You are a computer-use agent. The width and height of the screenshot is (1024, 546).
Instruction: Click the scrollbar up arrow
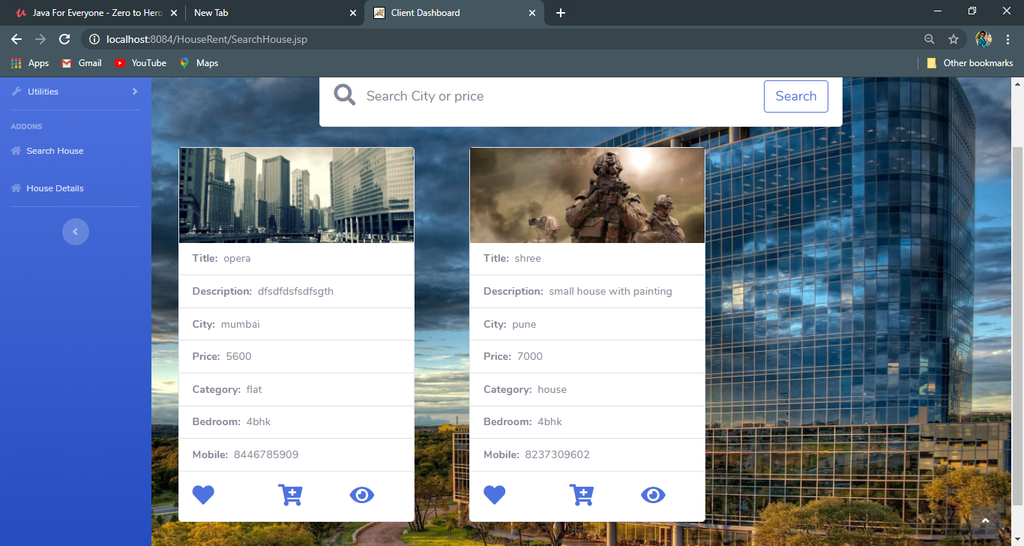1017,84
